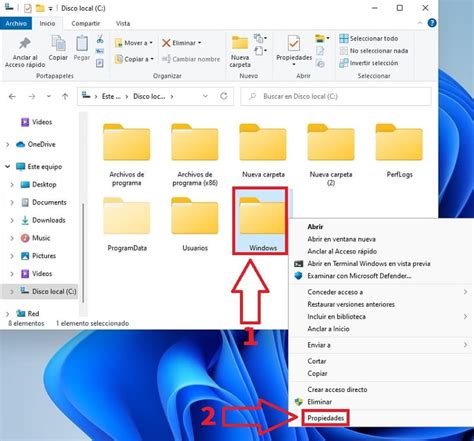
Task: Switch to the Vista ribbon tab
Action: pos(123,23)
